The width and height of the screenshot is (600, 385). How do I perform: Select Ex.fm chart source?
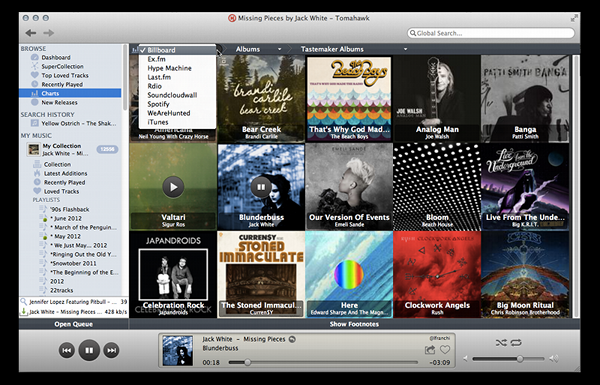coord(178,59)
